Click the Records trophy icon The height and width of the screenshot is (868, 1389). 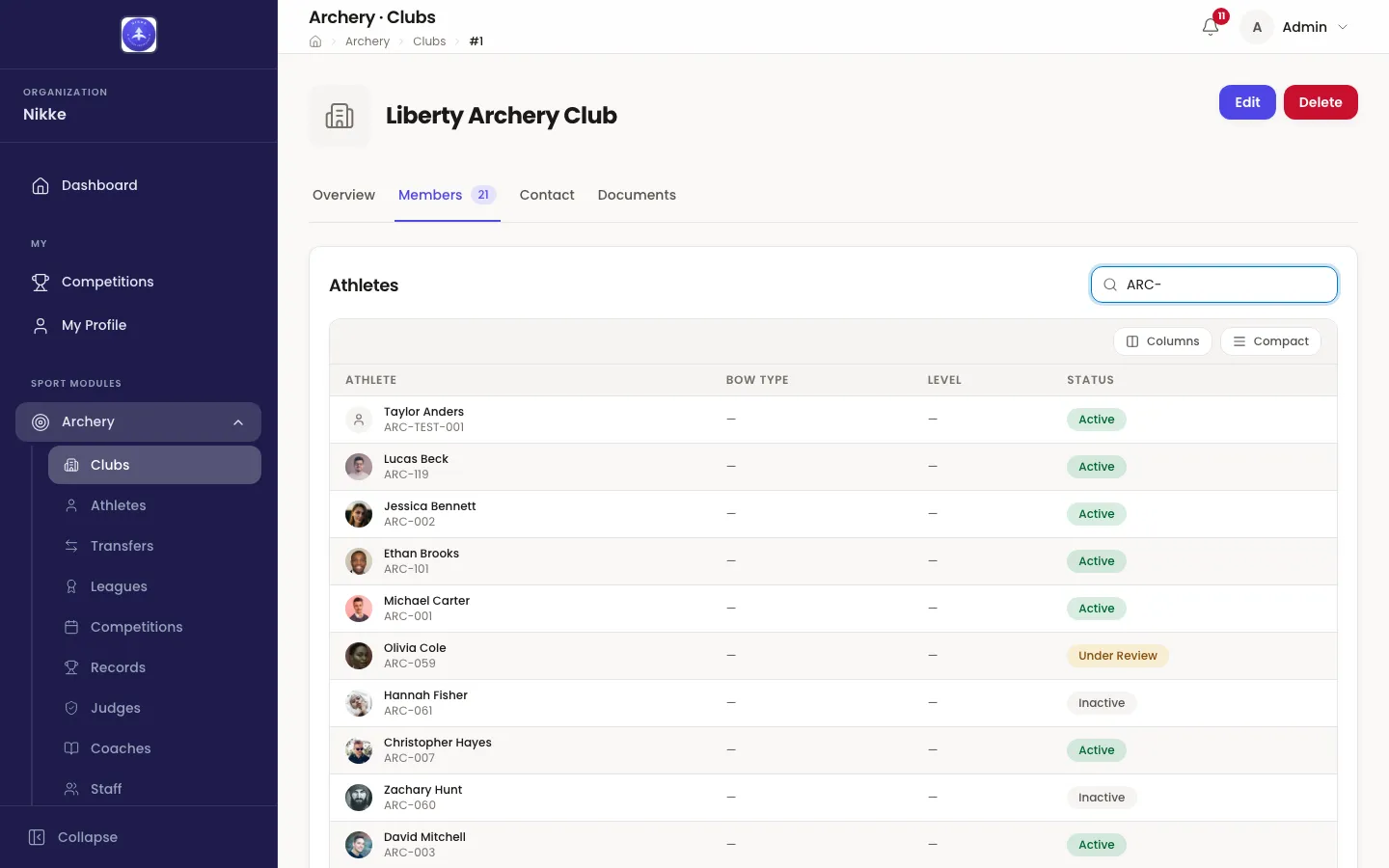[71, 667]
